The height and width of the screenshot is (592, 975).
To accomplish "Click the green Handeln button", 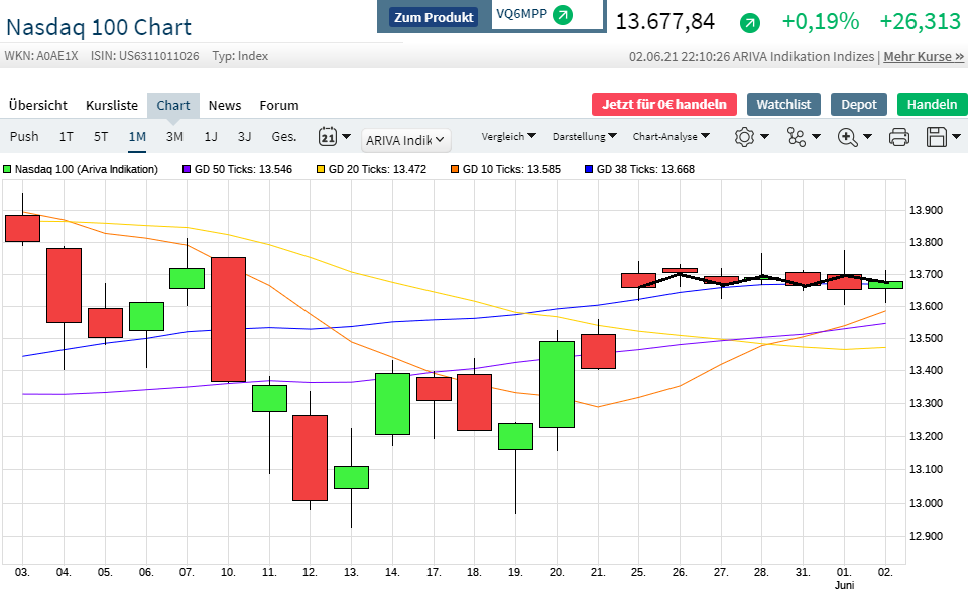I will pyautogui.click(x=932, y=104).
